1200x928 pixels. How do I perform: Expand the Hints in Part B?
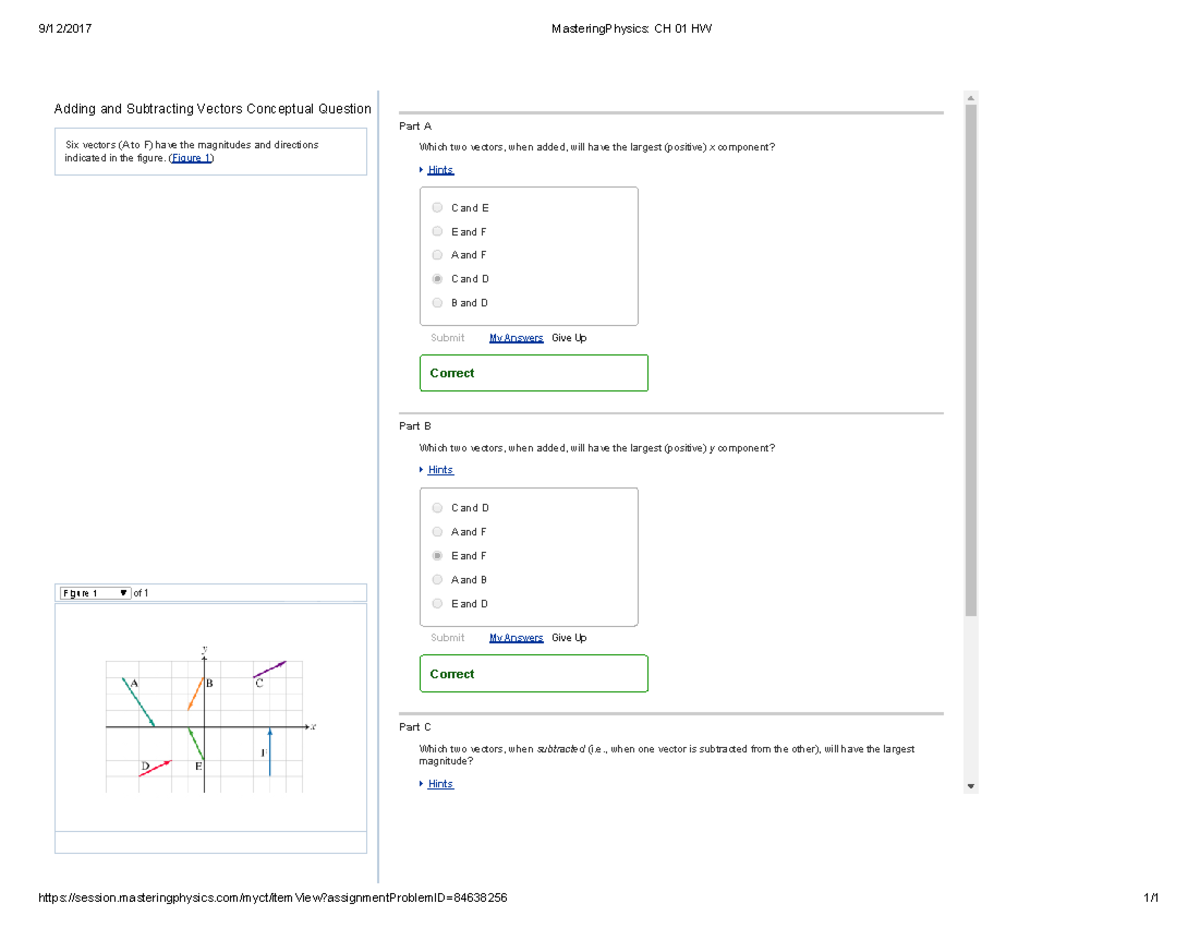tap(440, 469)
